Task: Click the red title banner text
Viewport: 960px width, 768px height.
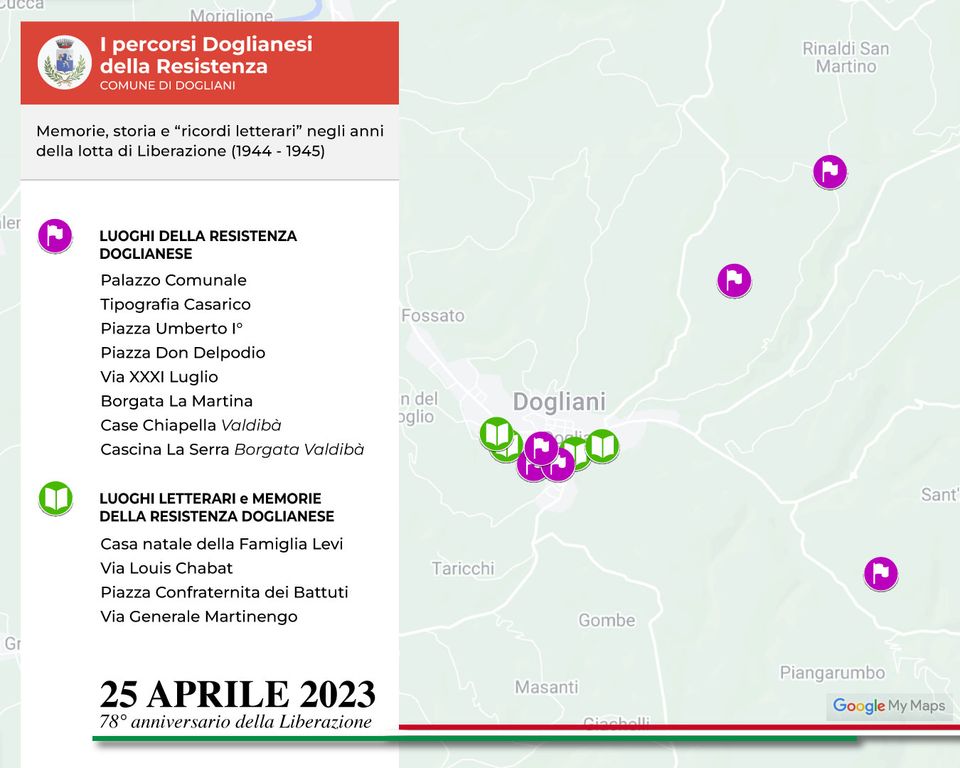Action: click(206, 56)
